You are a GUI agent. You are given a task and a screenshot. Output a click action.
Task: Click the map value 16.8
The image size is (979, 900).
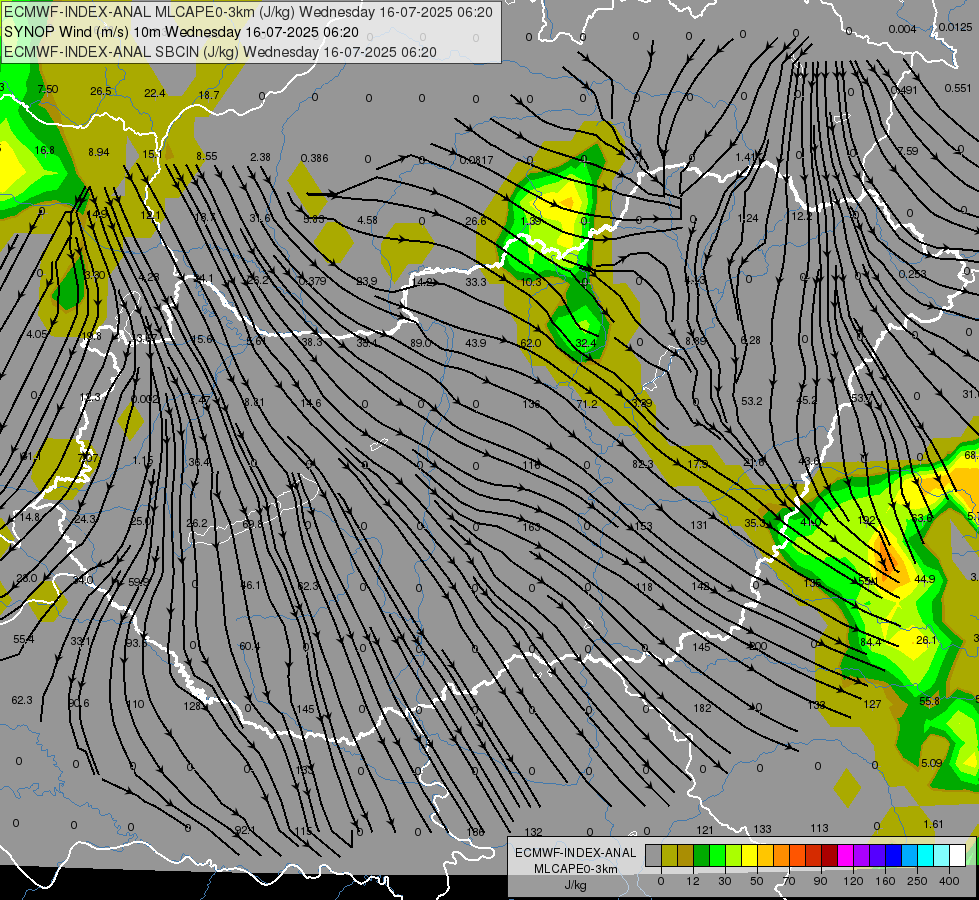[x=45, y=150]
